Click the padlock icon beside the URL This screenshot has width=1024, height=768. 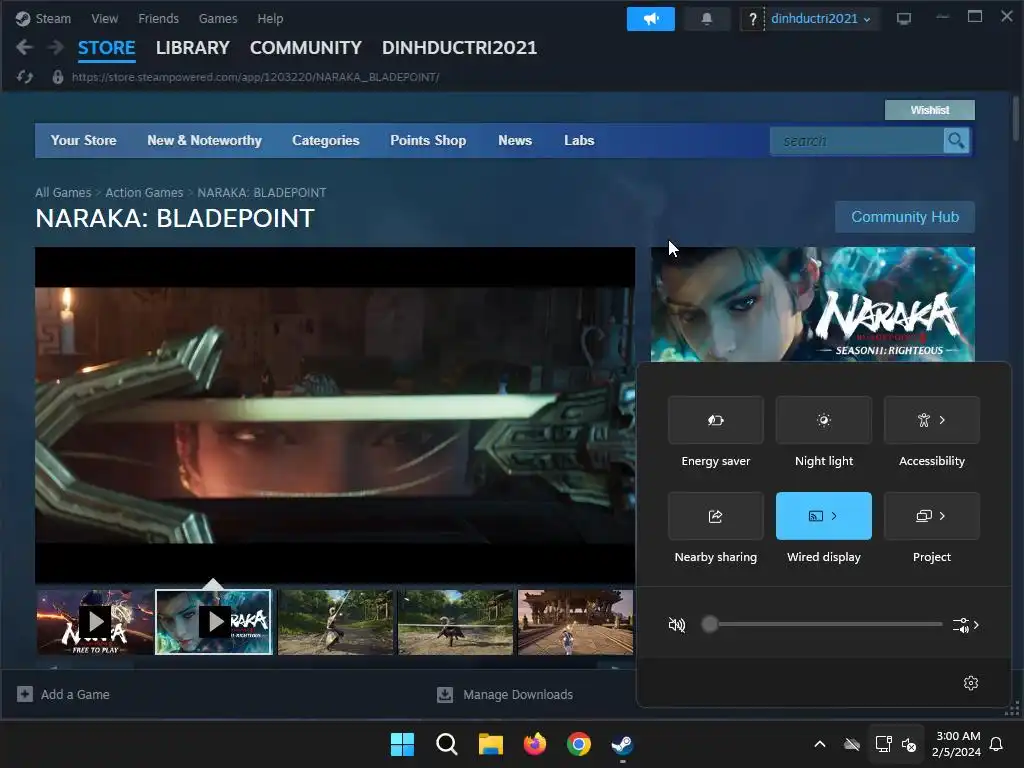pyautogui.click(x=57, y=77)
